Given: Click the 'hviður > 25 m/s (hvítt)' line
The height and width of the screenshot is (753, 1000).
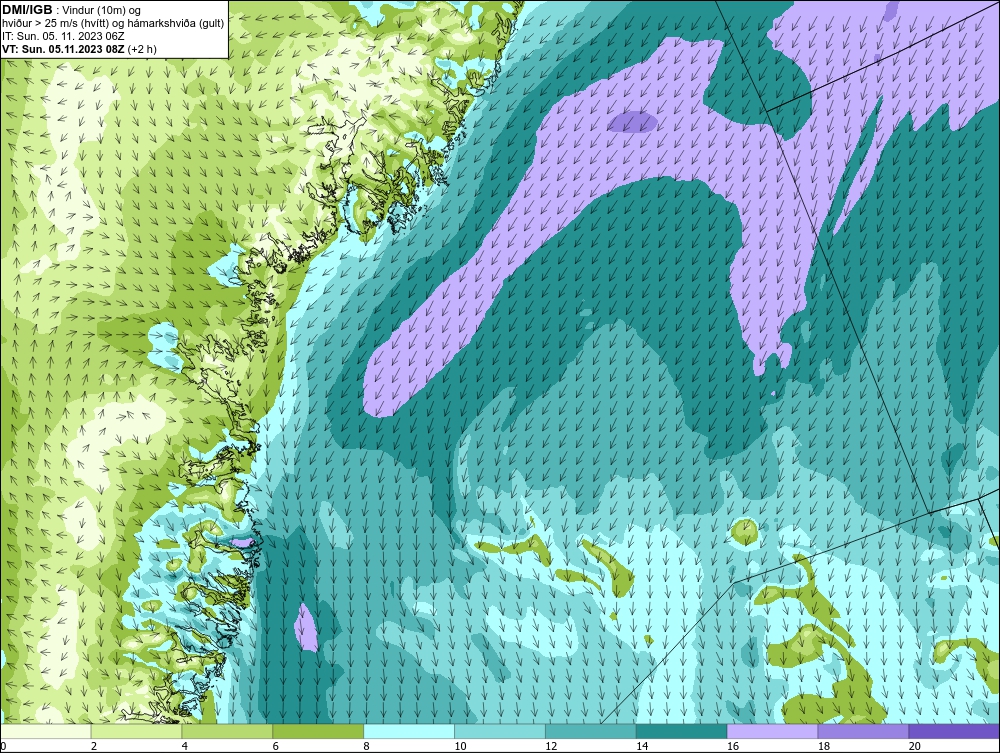Looking at the screenshot, I should [55, 23].
